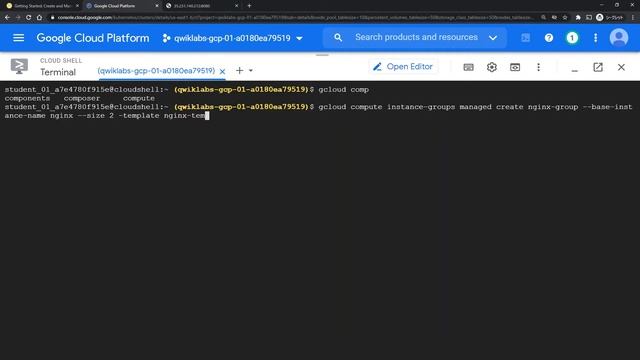The width and height of the screenshot is (640, 360).
Task: Open the Chrome three-dot menu
Action: click(633, 18)
